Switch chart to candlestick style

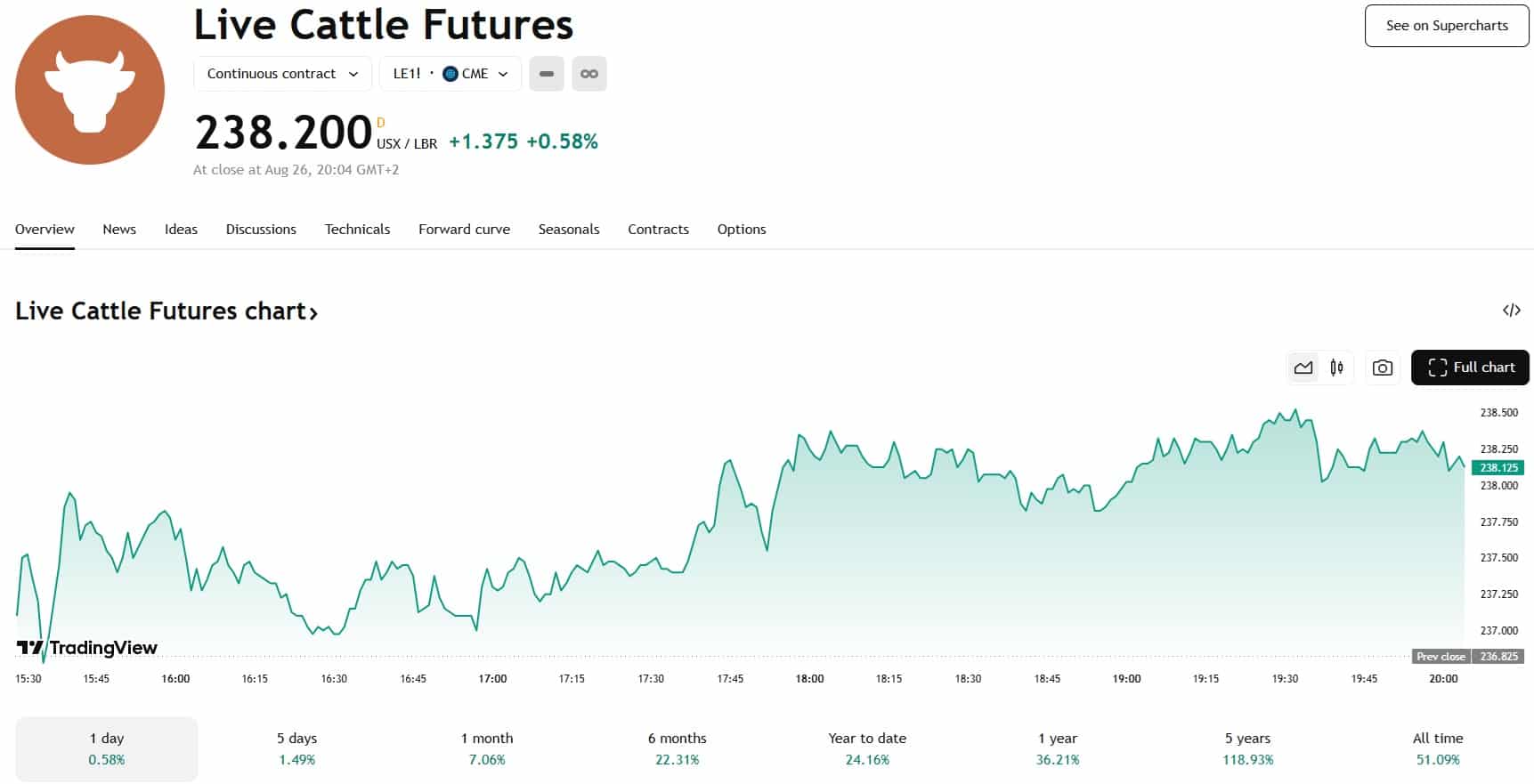point(1336,368)
